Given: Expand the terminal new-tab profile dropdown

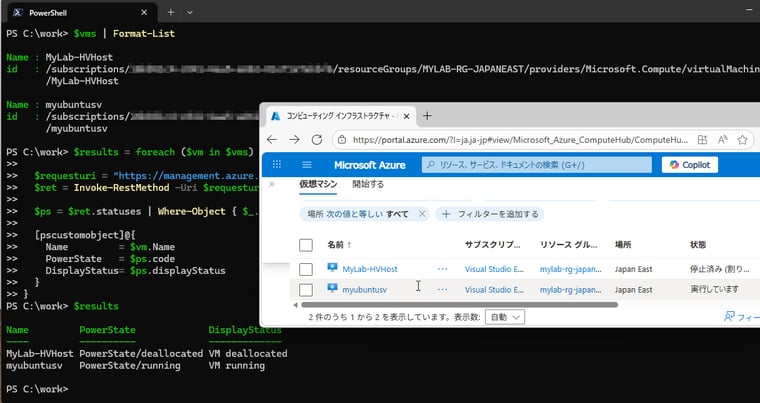Looking at the screenshot, I should tap(190, 13).
